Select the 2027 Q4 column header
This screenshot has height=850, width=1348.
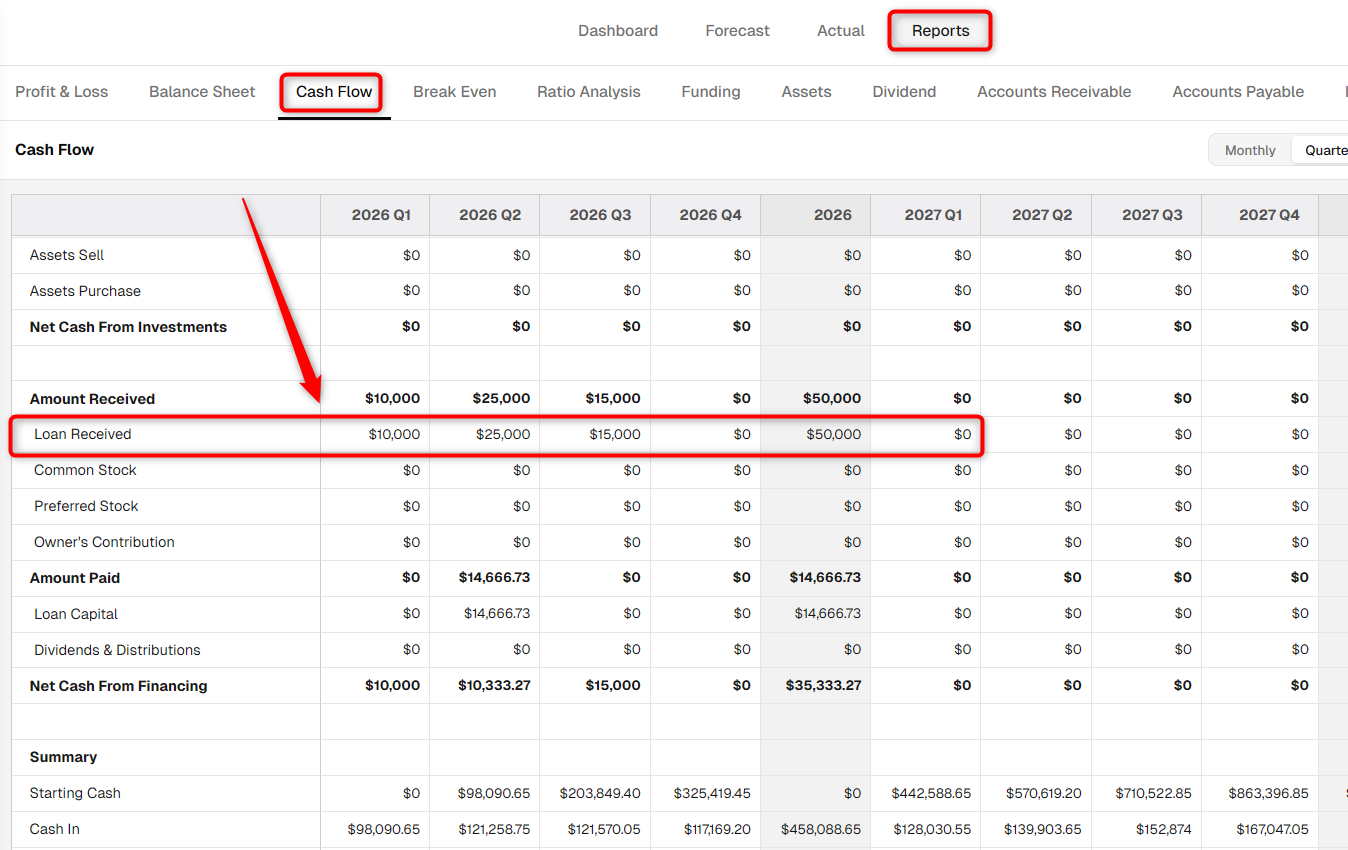click(x=1260, y=215)
